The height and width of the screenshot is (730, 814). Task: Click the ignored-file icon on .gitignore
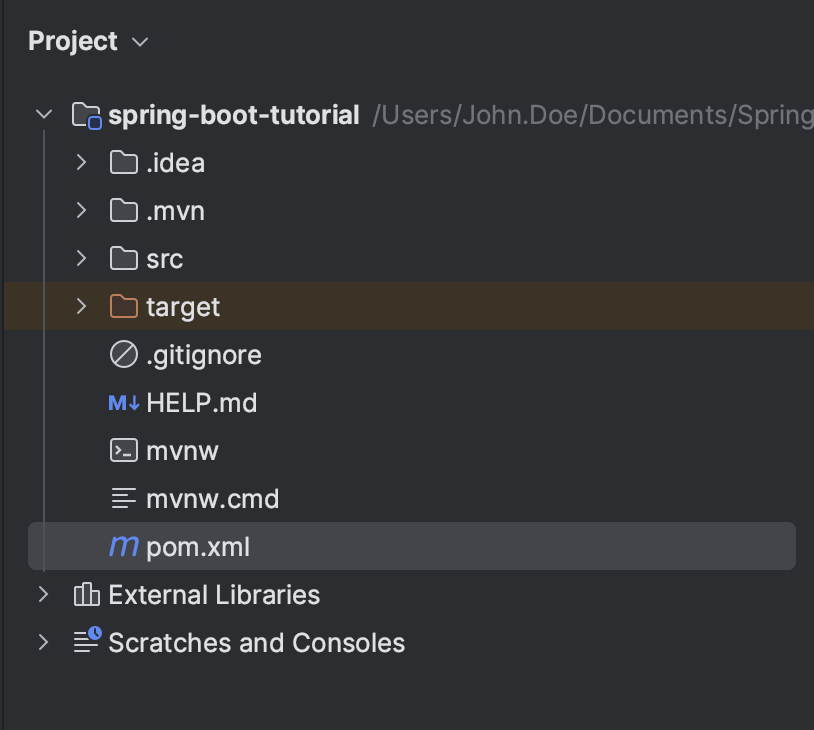click(x=121, y=354)
